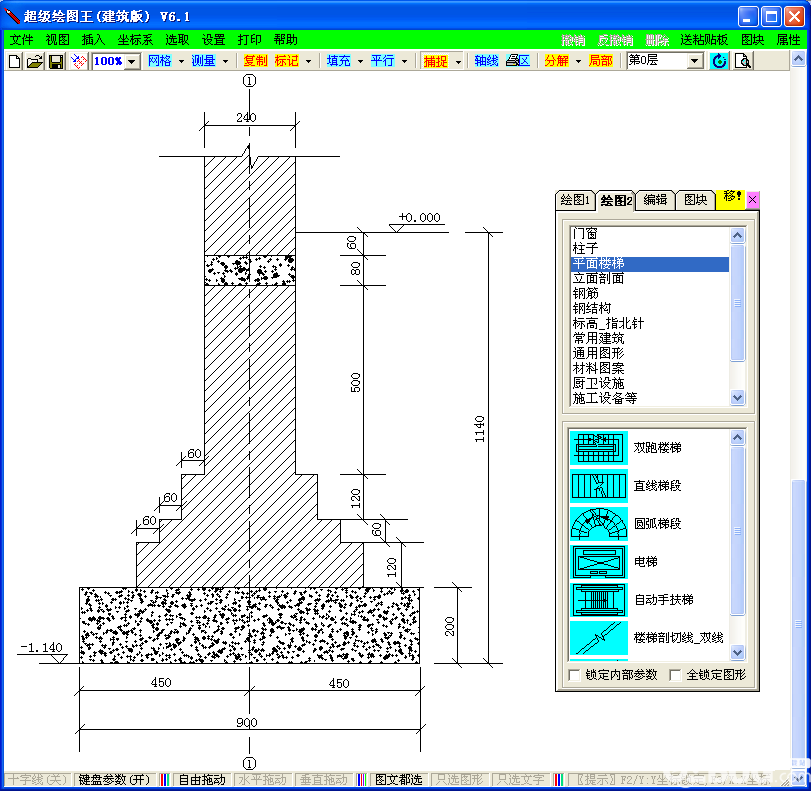Open the 平行 dropdown arrow
Image resolution: width=812 pixels, height=792 pixels.
pyautogui.click(x=404, y=62)
